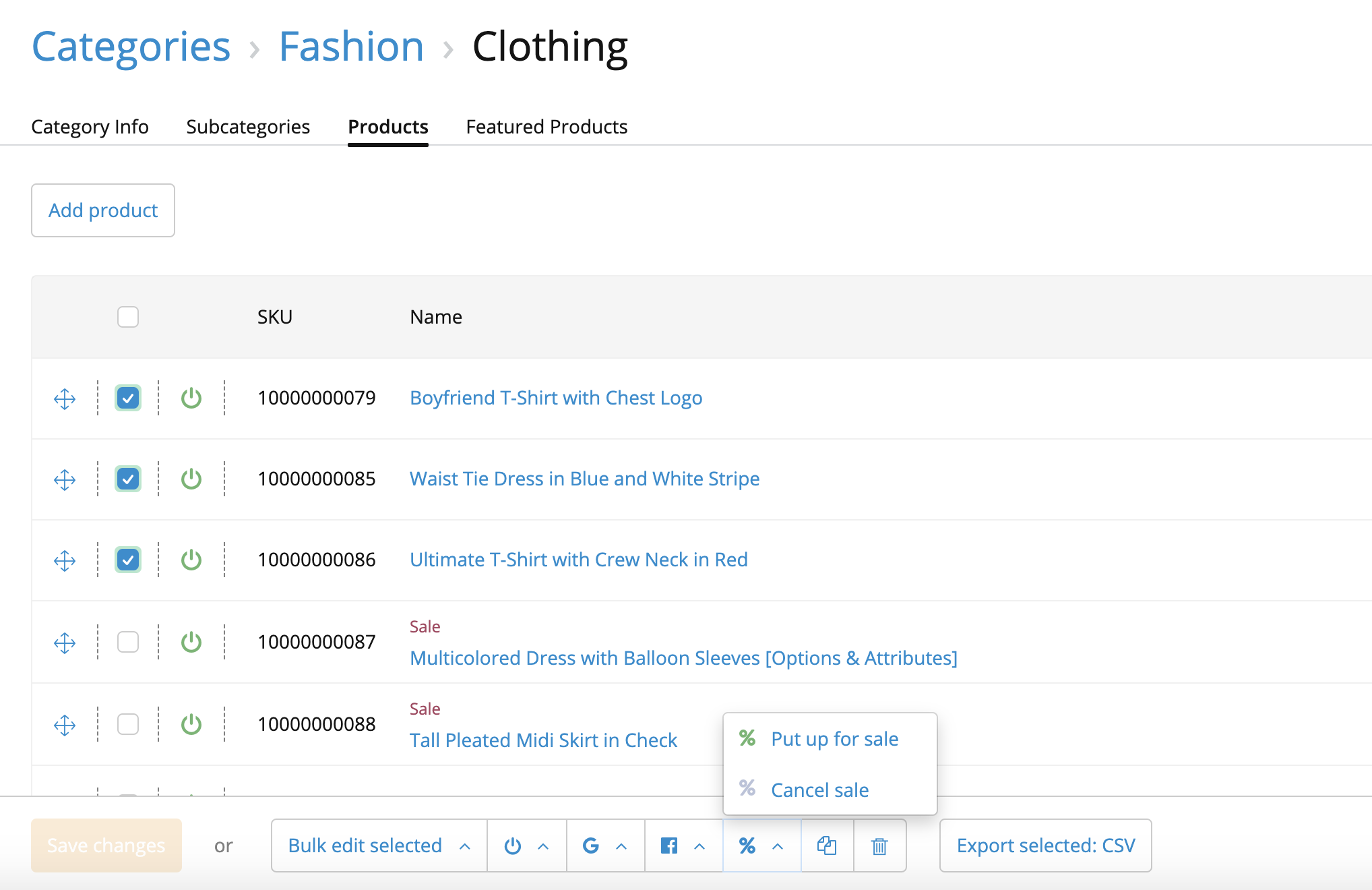Screen dimensions: 1372x890
Task: Toggle enabled power icon for Waist Tie Dress
Action: pos(191,479)
